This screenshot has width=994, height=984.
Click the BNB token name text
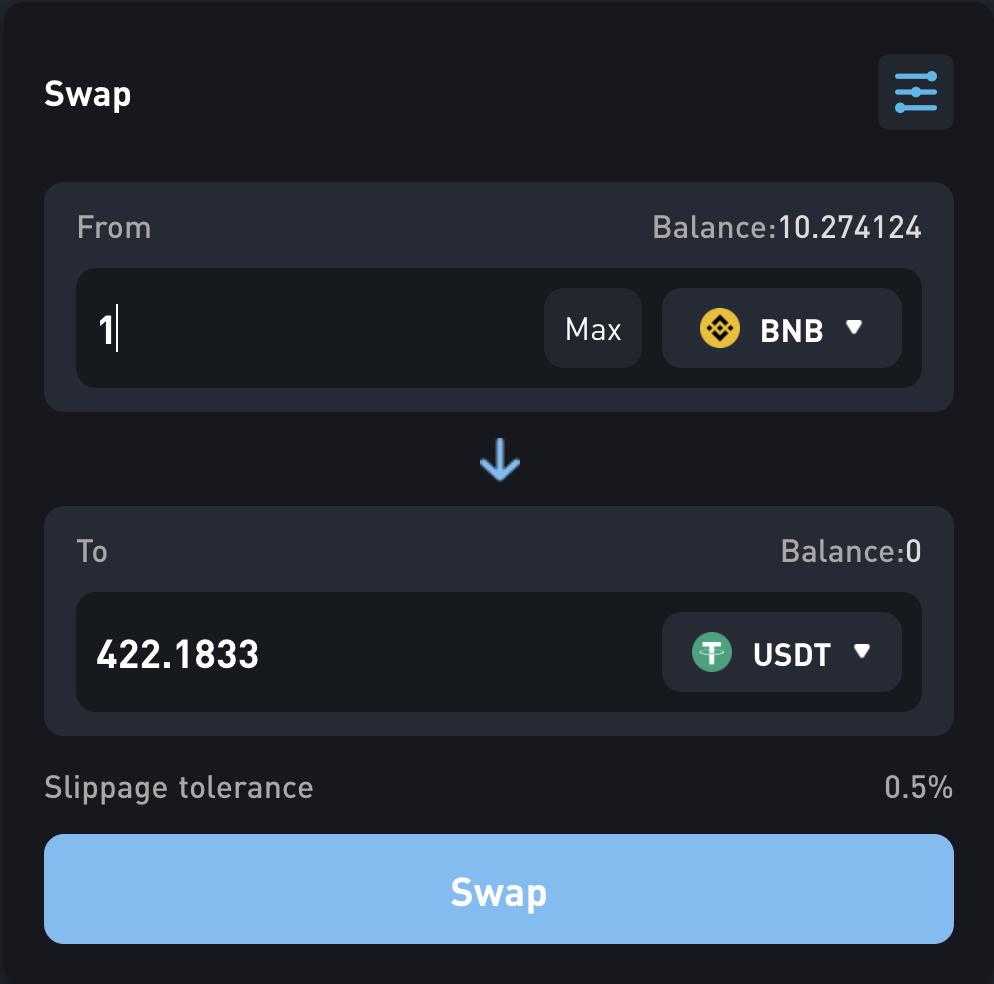click(x=792, y=330)
